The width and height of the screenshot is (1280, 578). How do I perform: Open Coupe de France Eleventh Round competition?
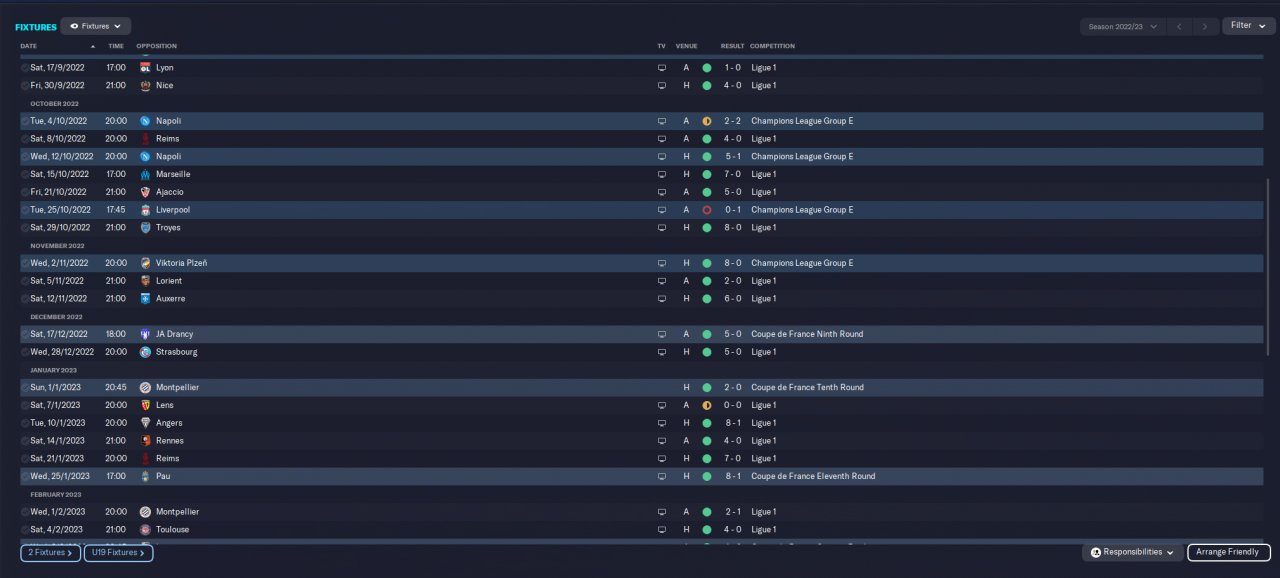813,476
